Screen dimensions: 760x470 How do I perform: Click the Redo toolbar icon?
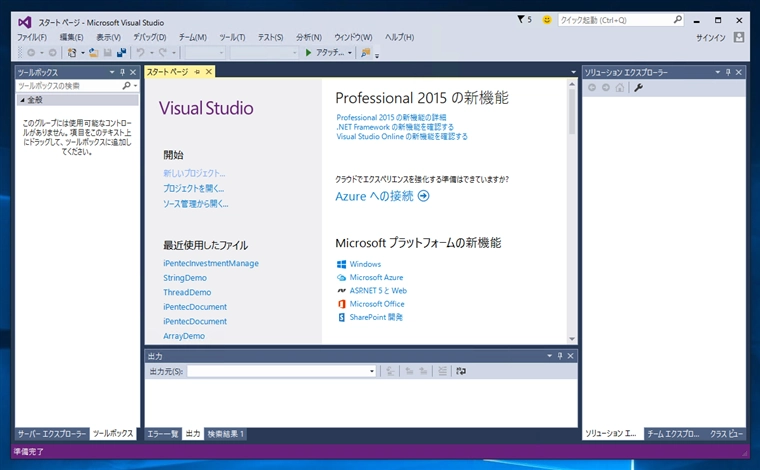point(162,52)
